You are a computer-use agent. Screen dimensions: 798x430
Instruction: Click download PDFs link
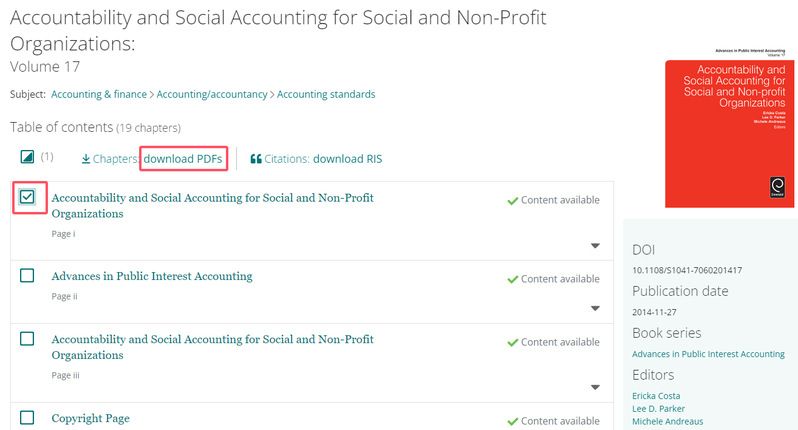click(183, 159)
